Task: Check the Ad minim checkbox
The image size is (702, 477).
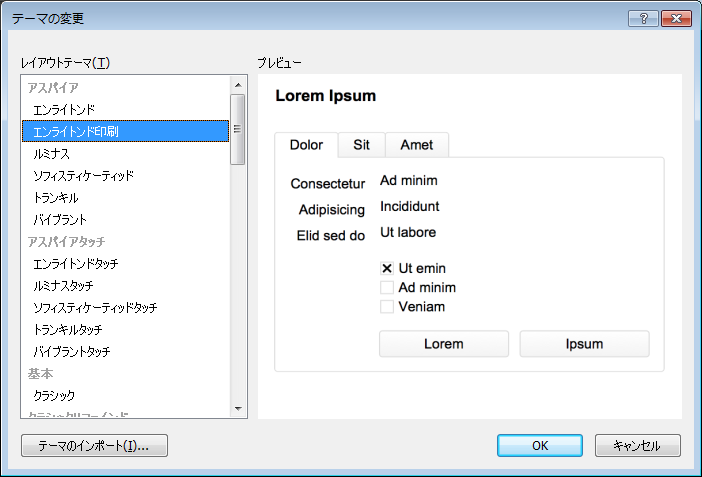Action: pyautogui.click(x=387, y=287)
